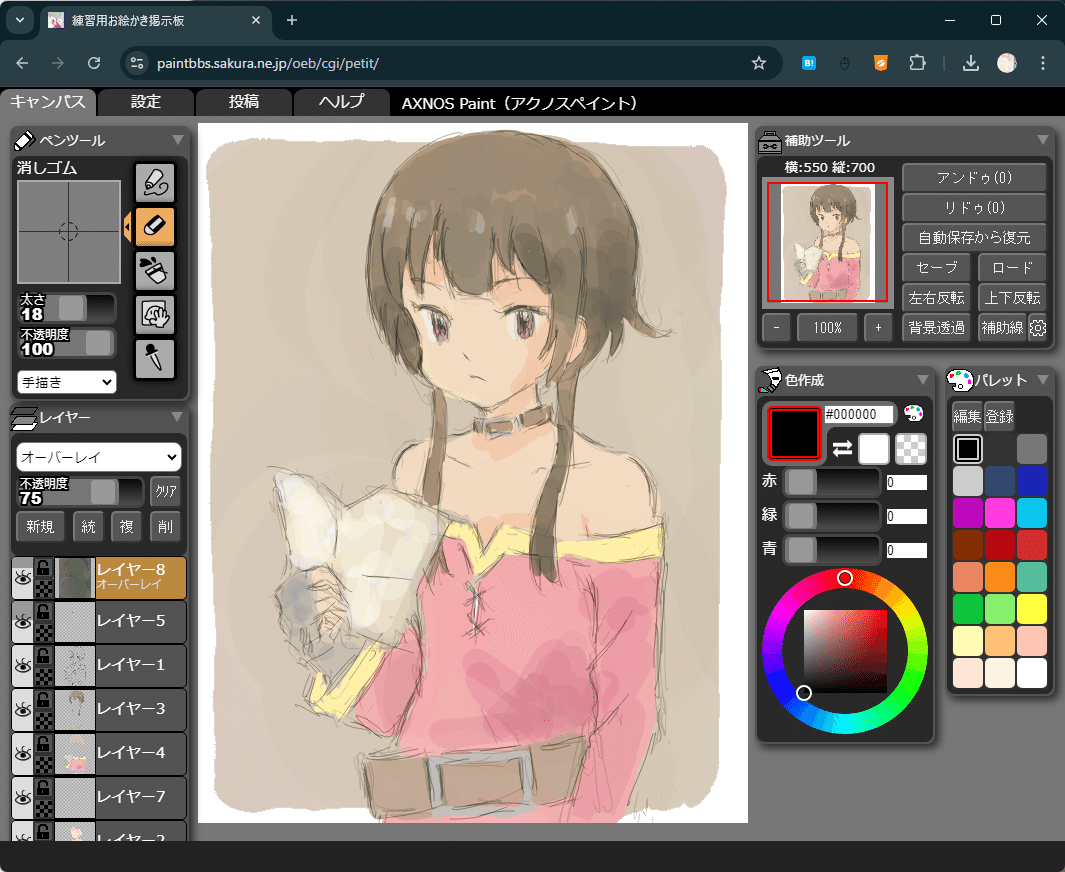
Task: Click the orange shield extension icon
Action: [x=881, y=63]
